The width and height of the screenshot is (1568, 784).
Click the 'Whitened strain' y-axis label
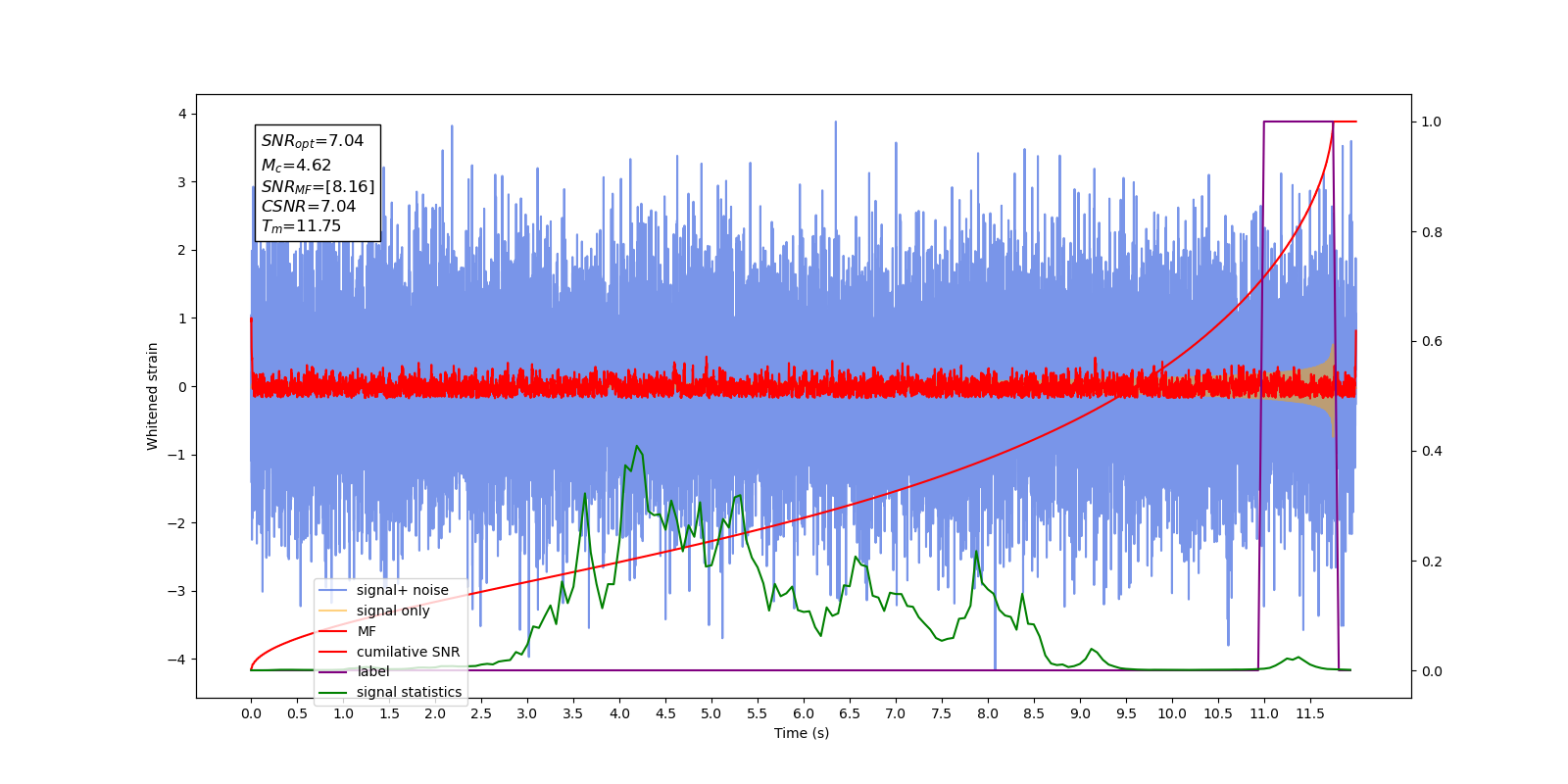tap(153, 396)
